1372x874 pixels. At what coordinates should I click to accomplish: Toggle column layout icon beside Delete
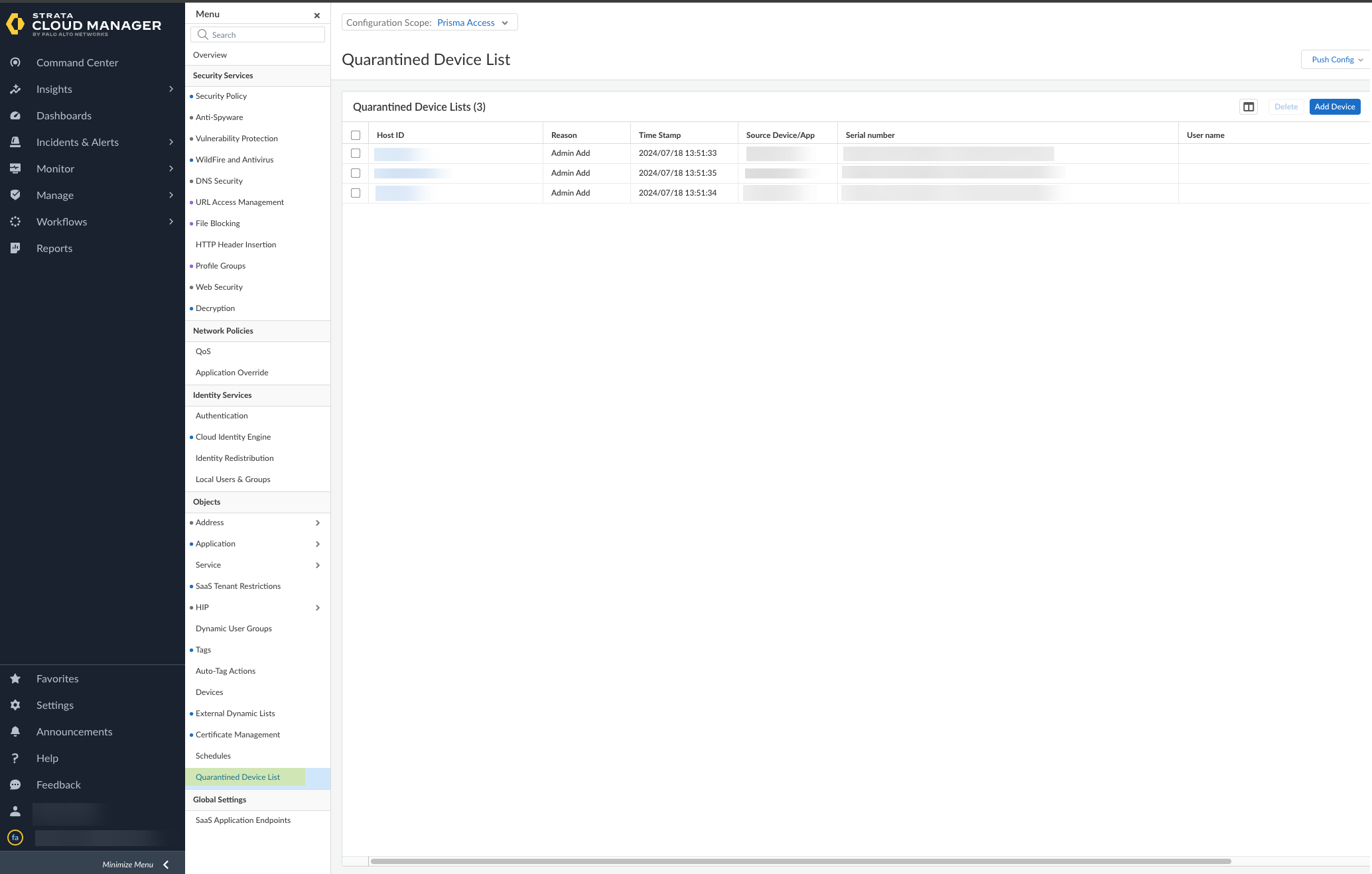1249,107
